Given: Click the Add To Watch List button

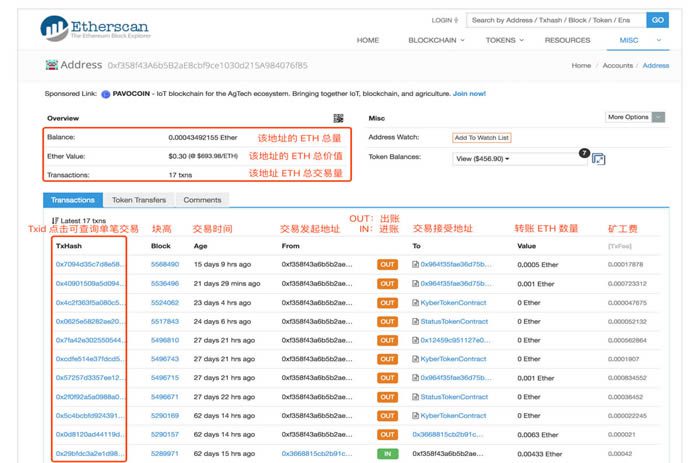Looking at the screenshot, I should click(x=481, y=137).
